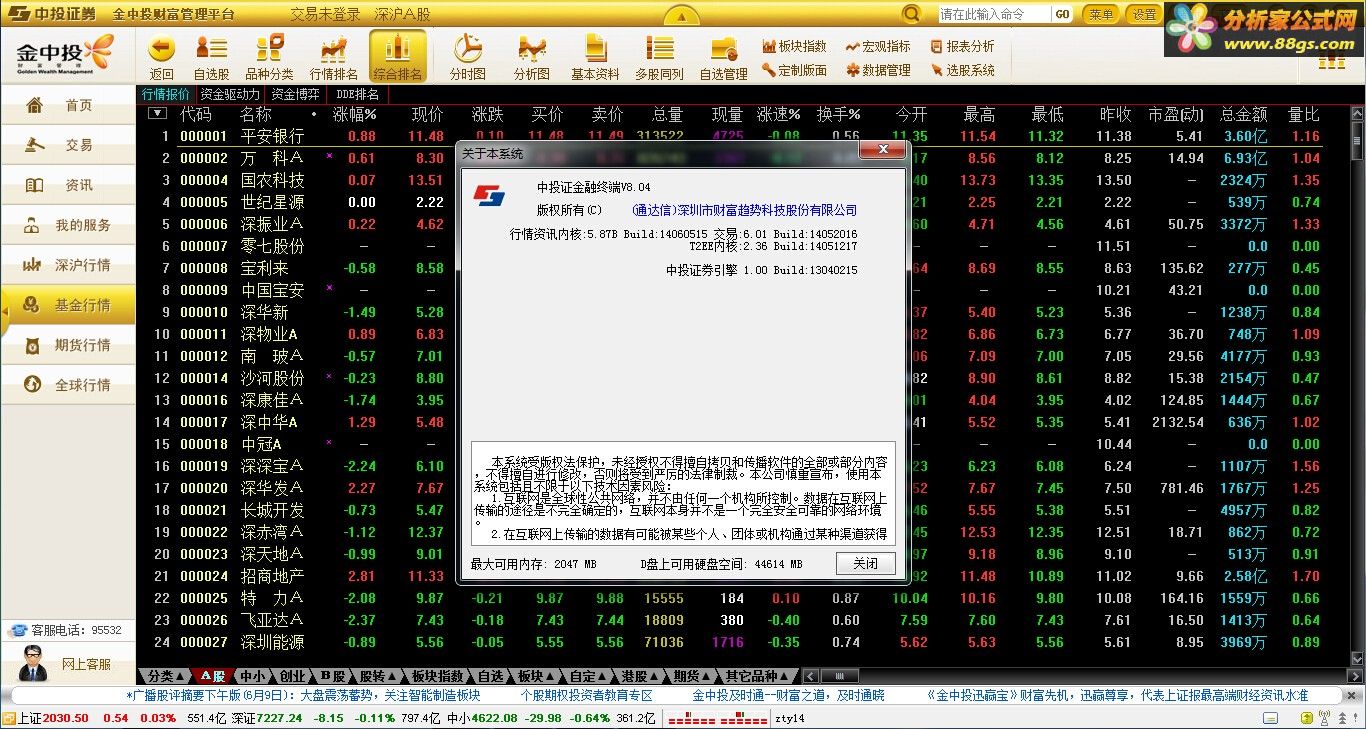The width and height of the screenshot is (1366, 729).
Task: Expand the 期货 bottom tab
Action: click(x=692, y=676)
